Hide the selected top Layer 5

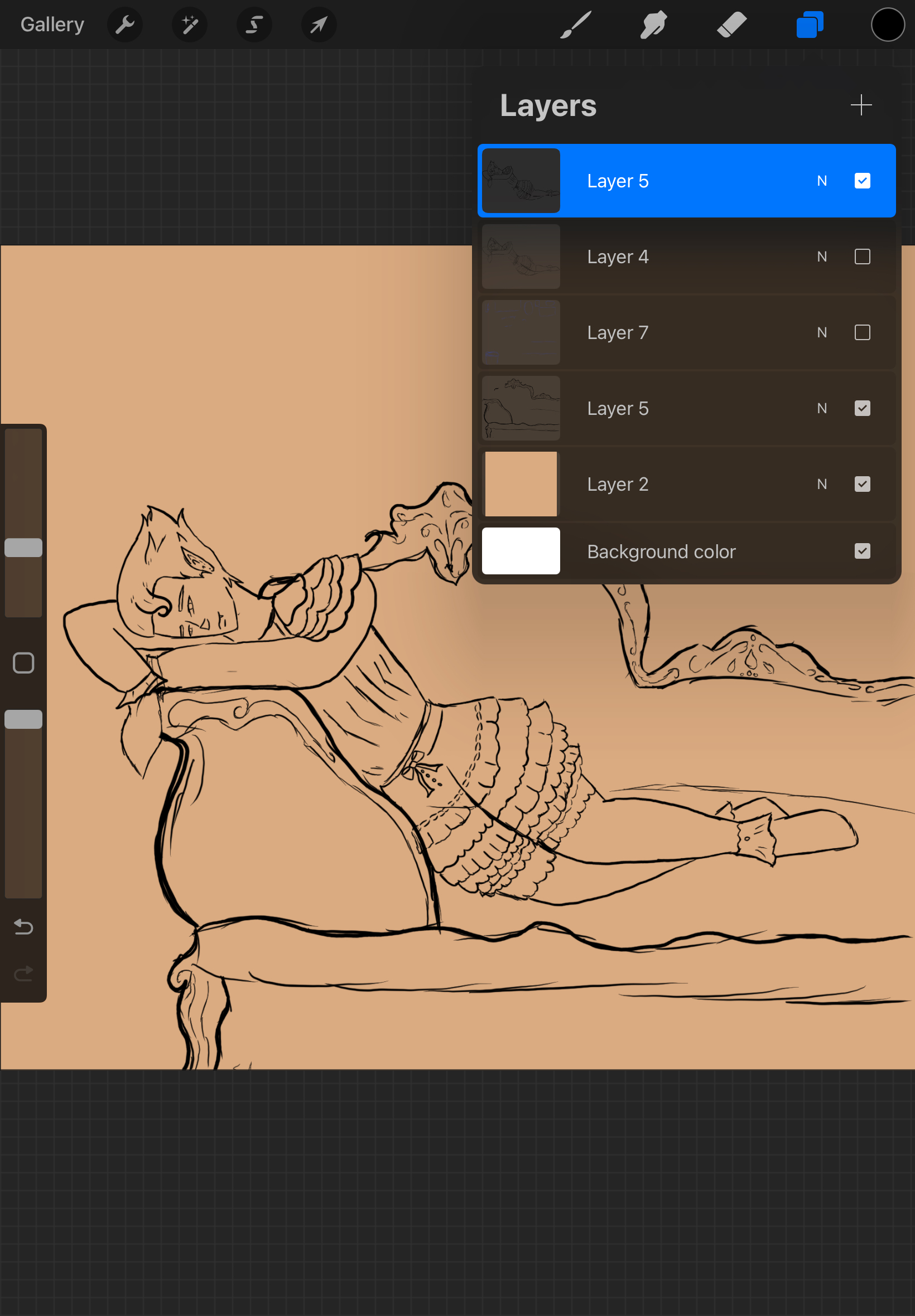pyautogui.click(x=861, y=181)
